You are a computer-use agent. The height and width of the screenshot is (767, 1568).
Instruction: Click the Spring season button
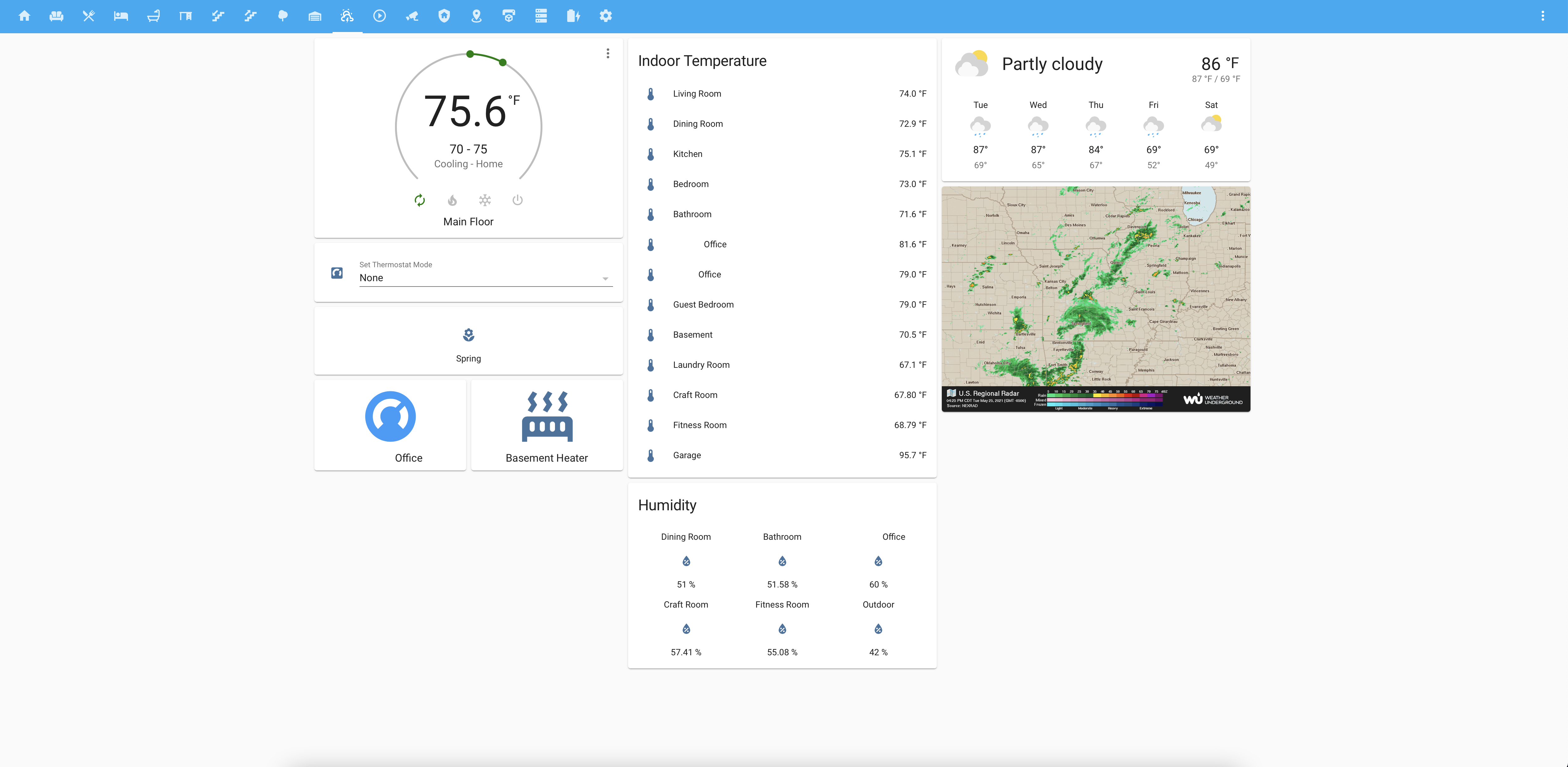click(x=468, y=341)
